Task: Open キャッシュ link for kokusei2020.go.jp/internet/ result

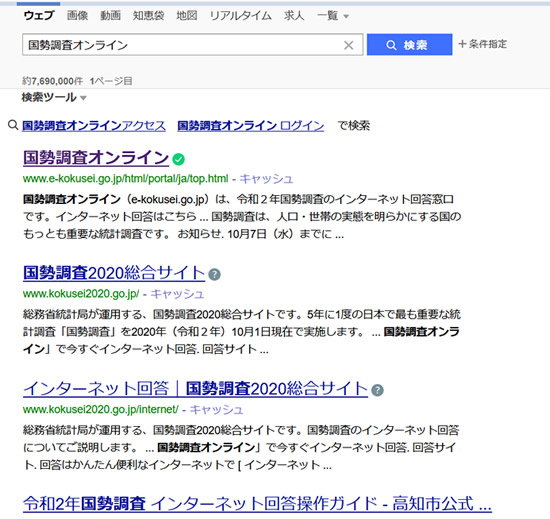Action: pyautogui.click(x=216, y=410)
